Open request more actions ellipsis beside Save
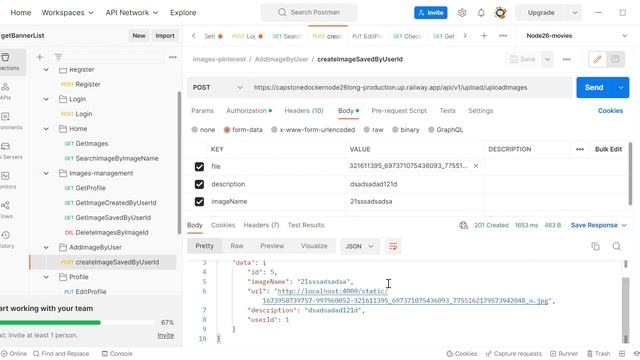640x360 pixels. click(x=566, y=59)
